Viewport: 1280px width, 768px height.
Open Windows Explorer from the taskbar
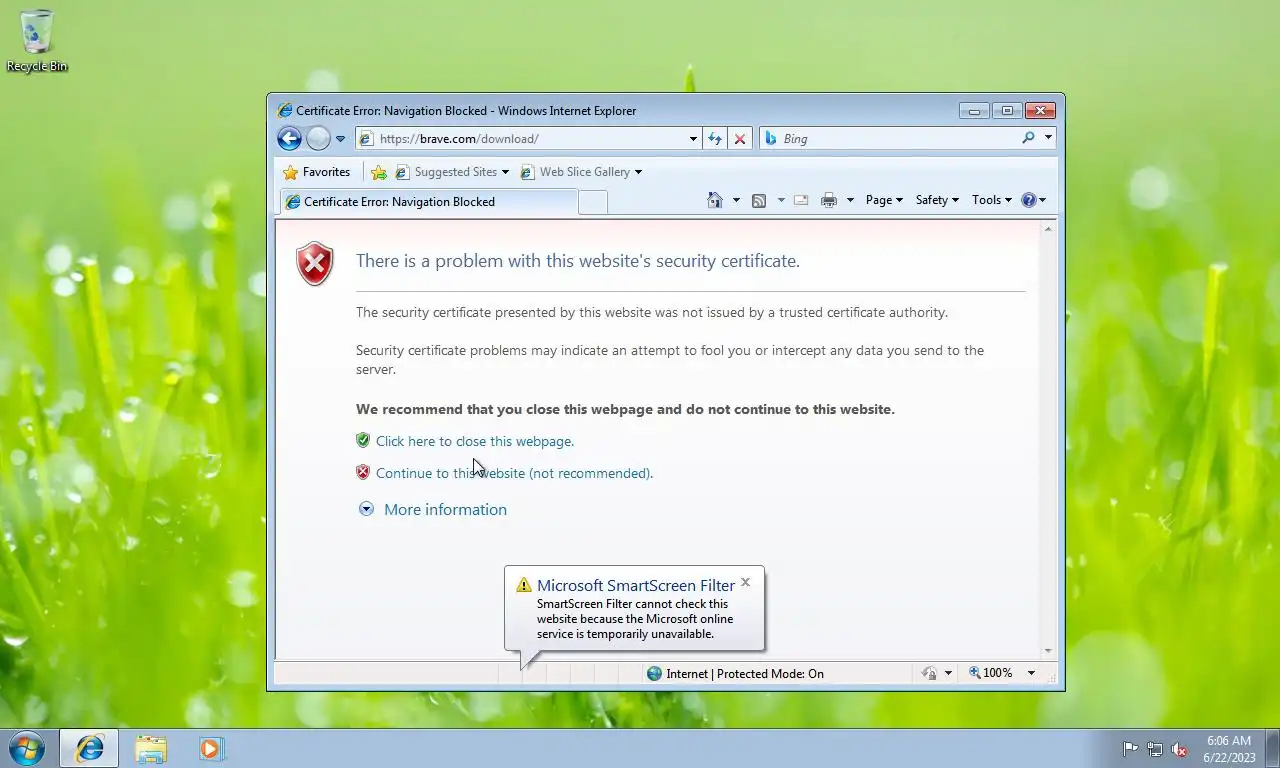pos(151,748)
